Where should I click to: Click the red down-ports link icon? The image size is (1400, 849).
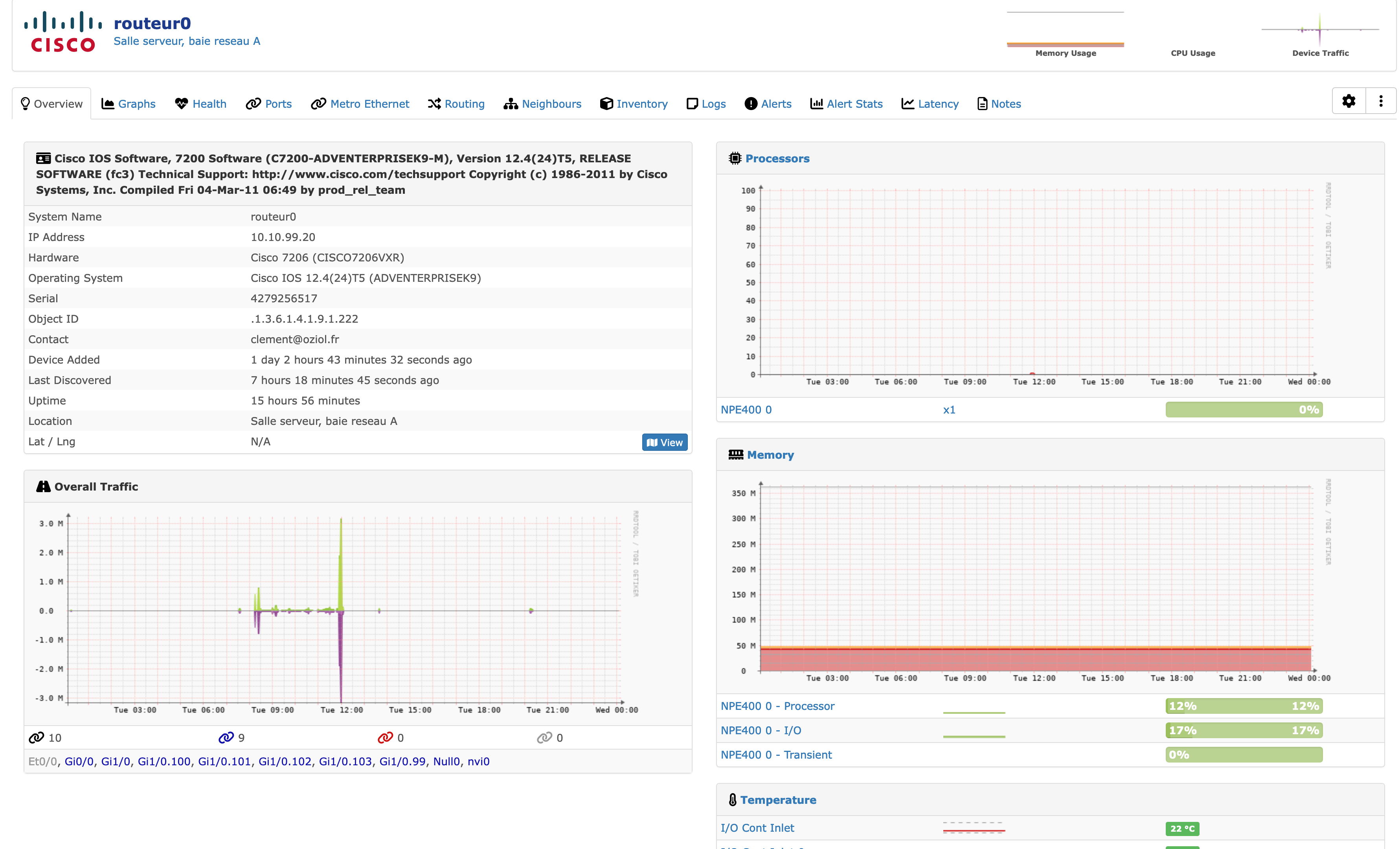coord(385,738)
